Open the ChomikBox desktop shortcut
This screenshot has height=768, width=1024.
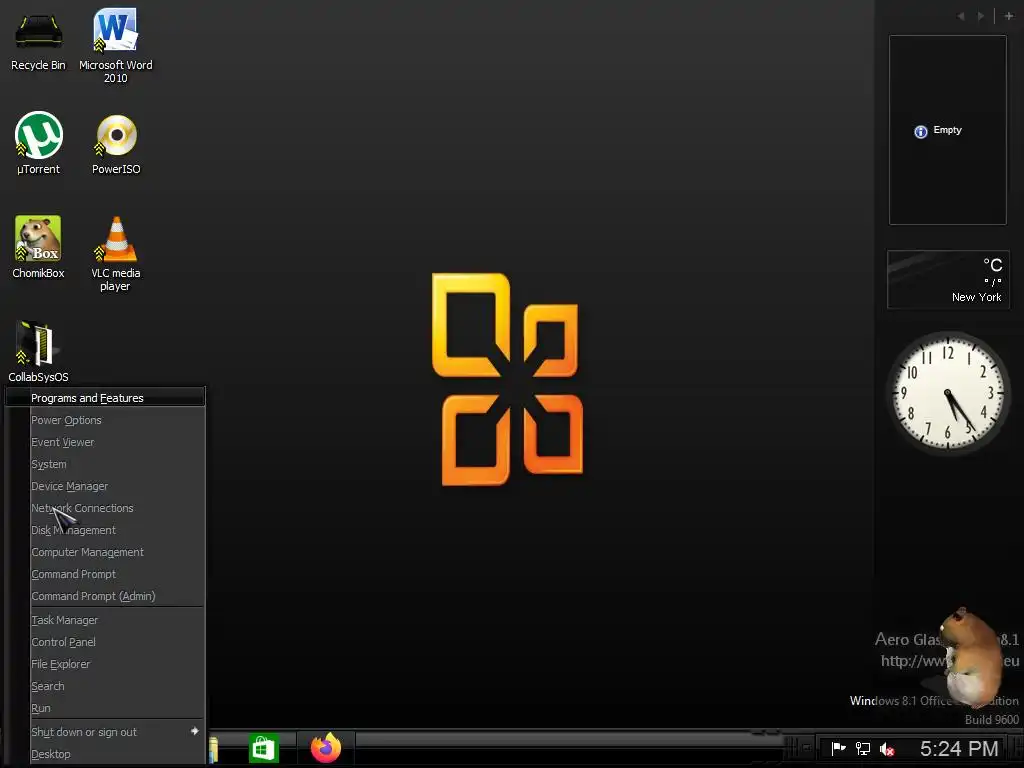click(38, 246)
